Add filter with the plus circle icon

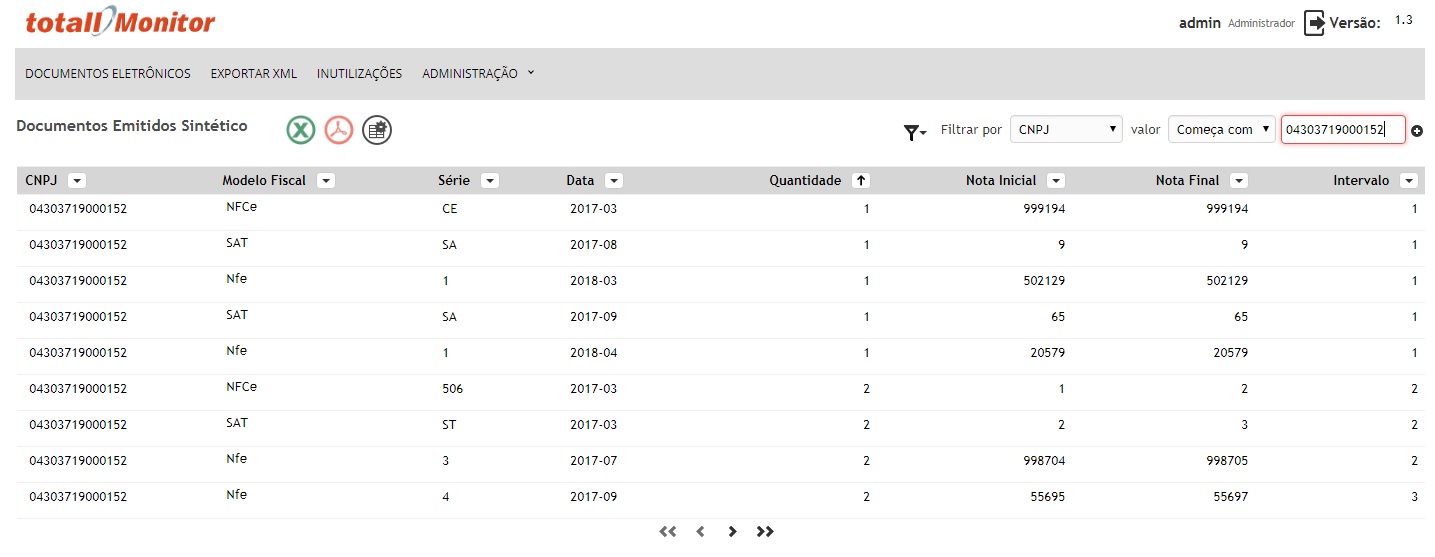1417,132
